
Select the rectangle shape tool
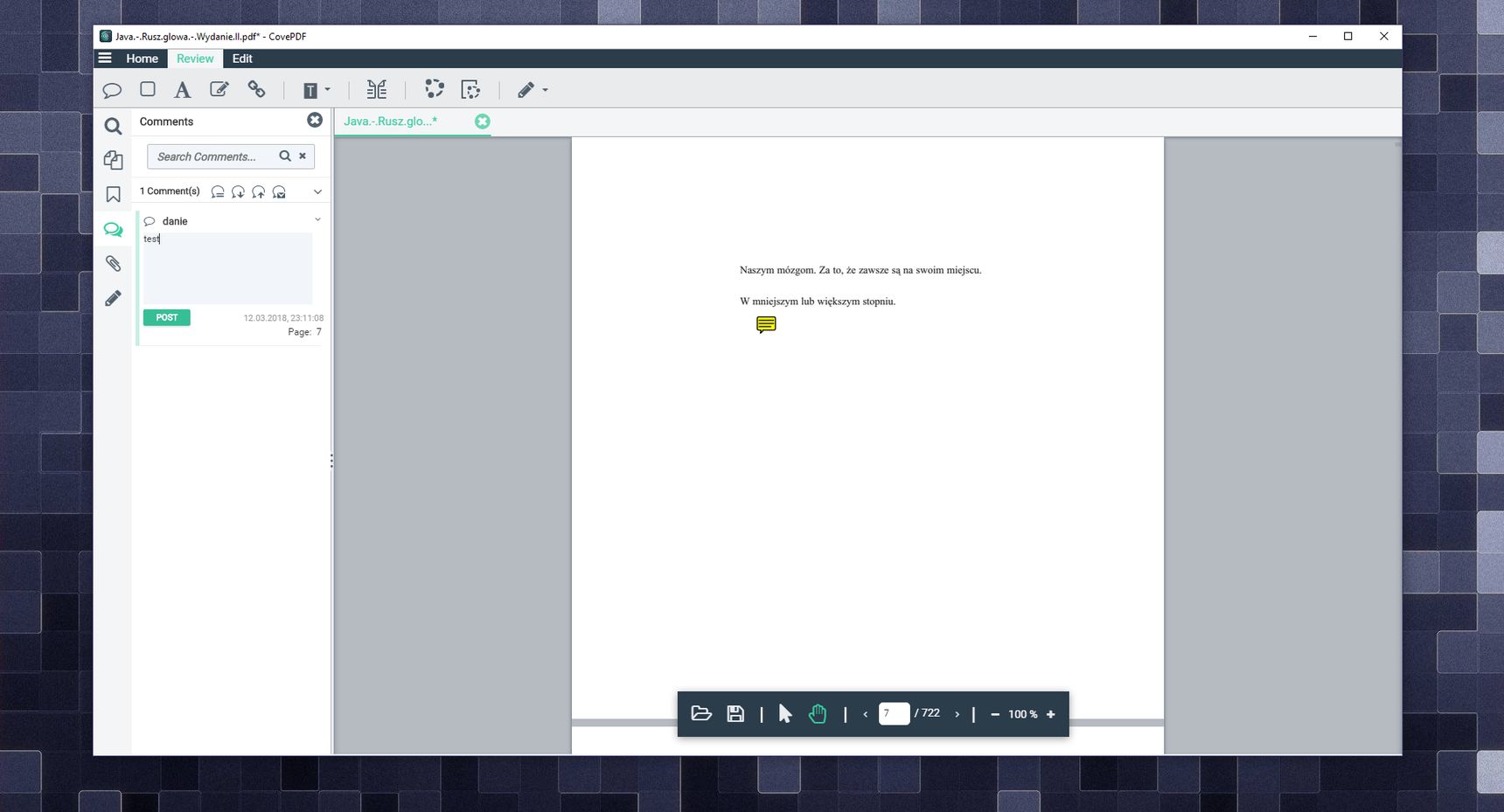(x=148, y=89)
